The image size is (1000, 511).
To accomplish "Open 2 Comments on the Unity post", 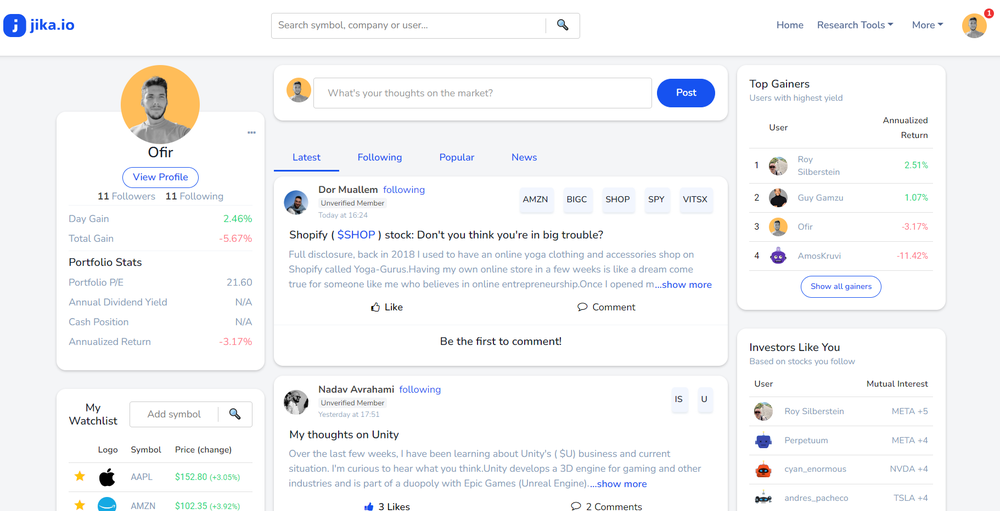I will pos(607,507).
